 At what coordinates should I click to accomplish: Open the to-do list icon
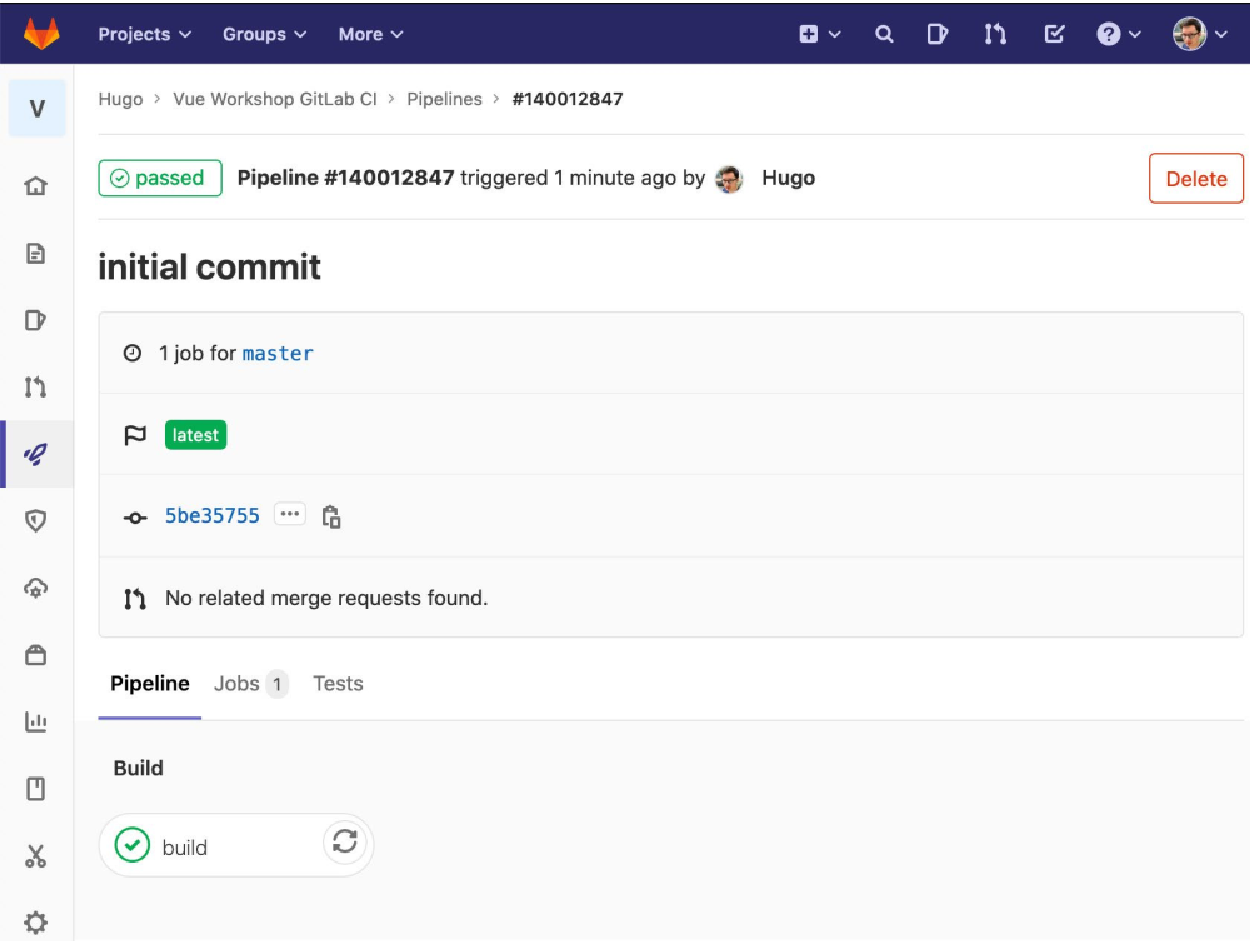pos(1053,34)
